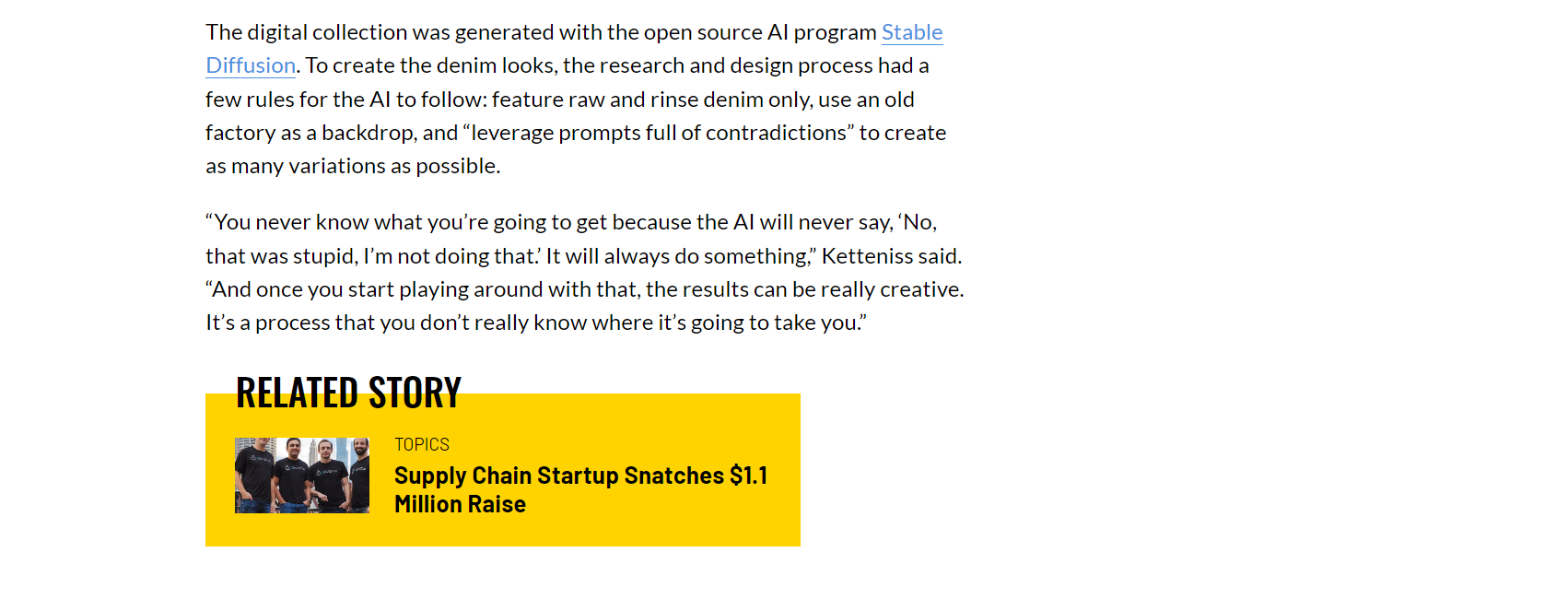Open "Supply Chain Startup Snatches $1.1" headline
This screenshot has height=599, width=1568.
(x=580, y=476)
